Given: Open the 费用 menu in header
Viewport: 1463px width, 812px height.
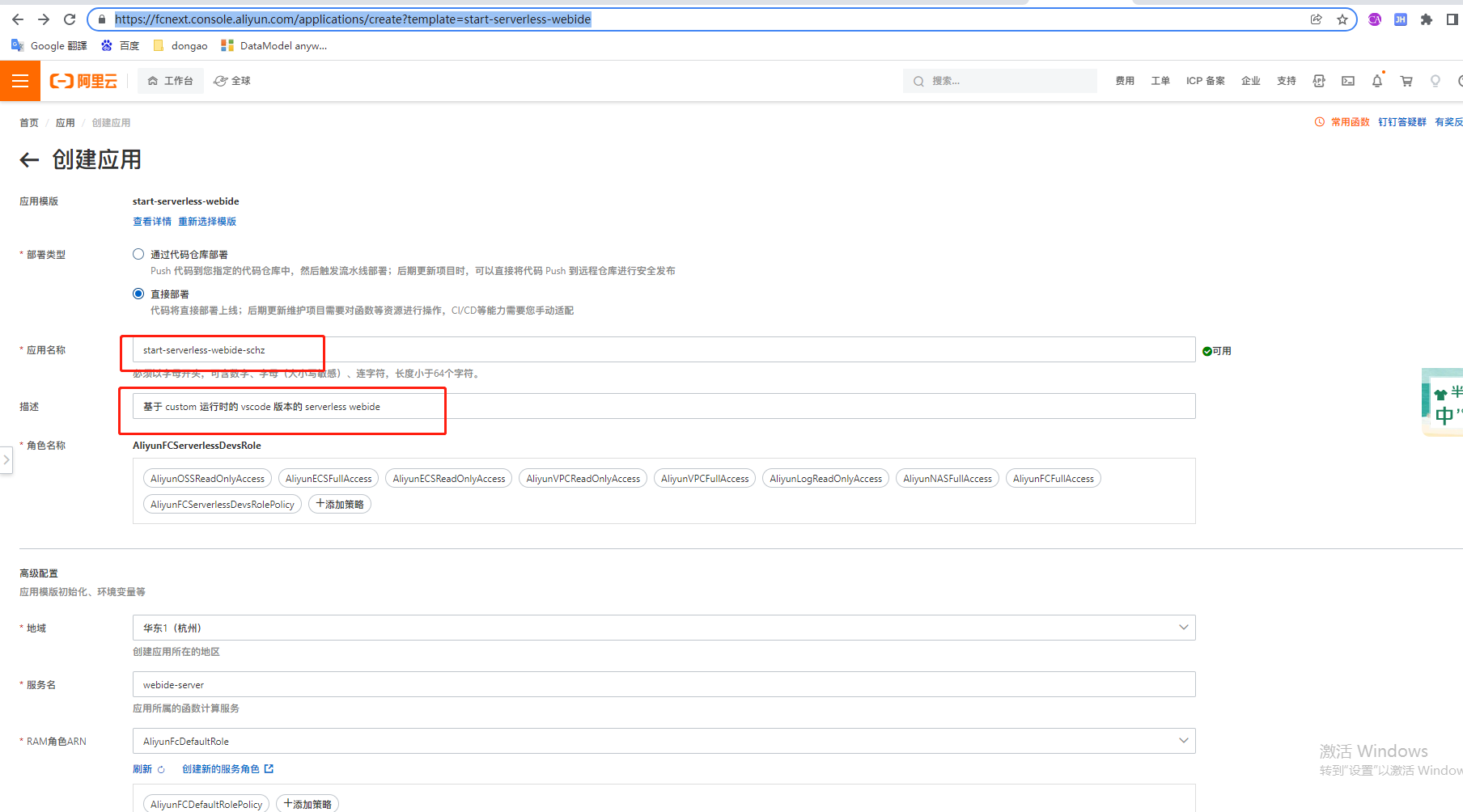Looking at the screenshot, I should 1125,80.
